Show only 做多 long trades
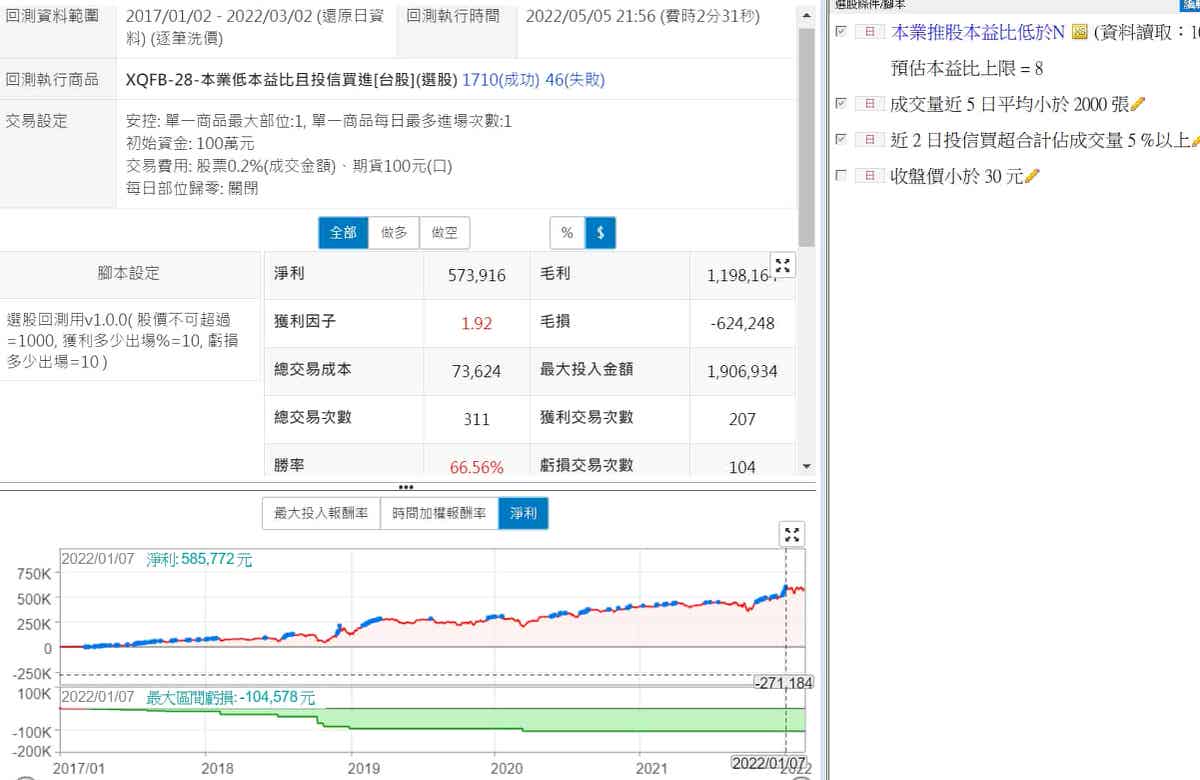This screenshot has height=780, width=1200. click(x=394, y=233)
